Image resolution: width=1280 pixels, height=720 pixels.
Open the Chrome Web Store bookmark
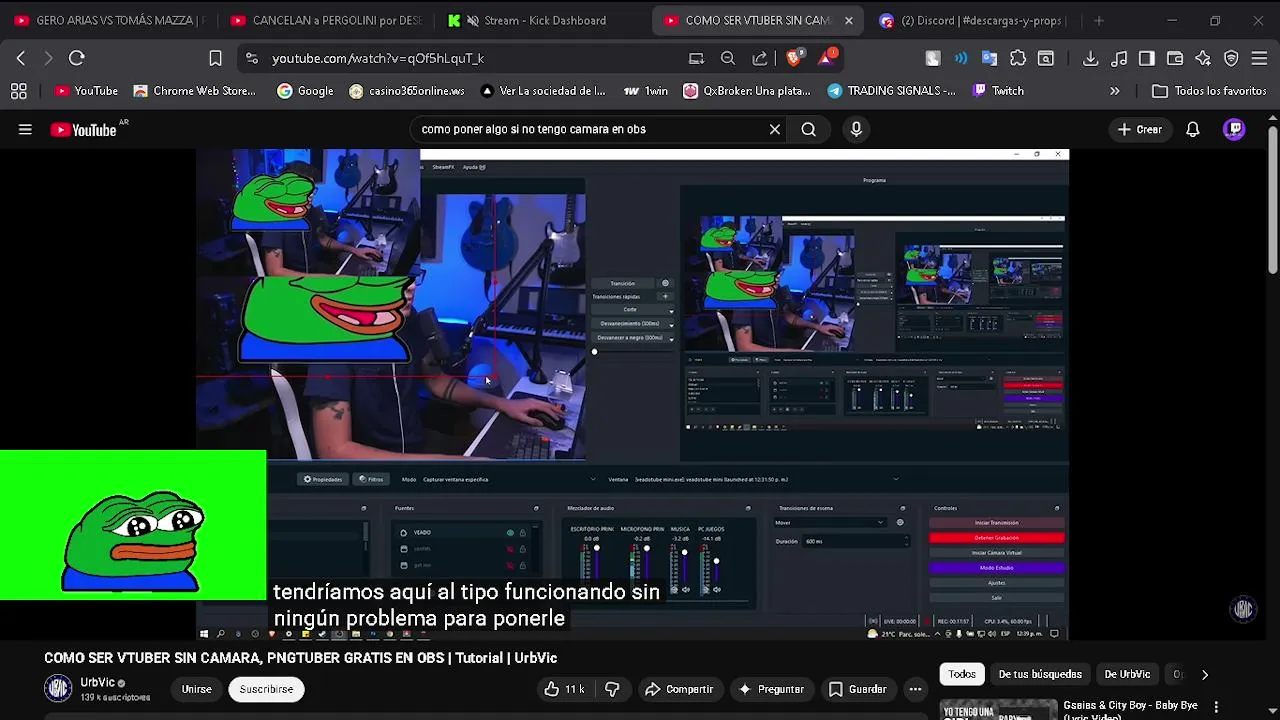195,91
